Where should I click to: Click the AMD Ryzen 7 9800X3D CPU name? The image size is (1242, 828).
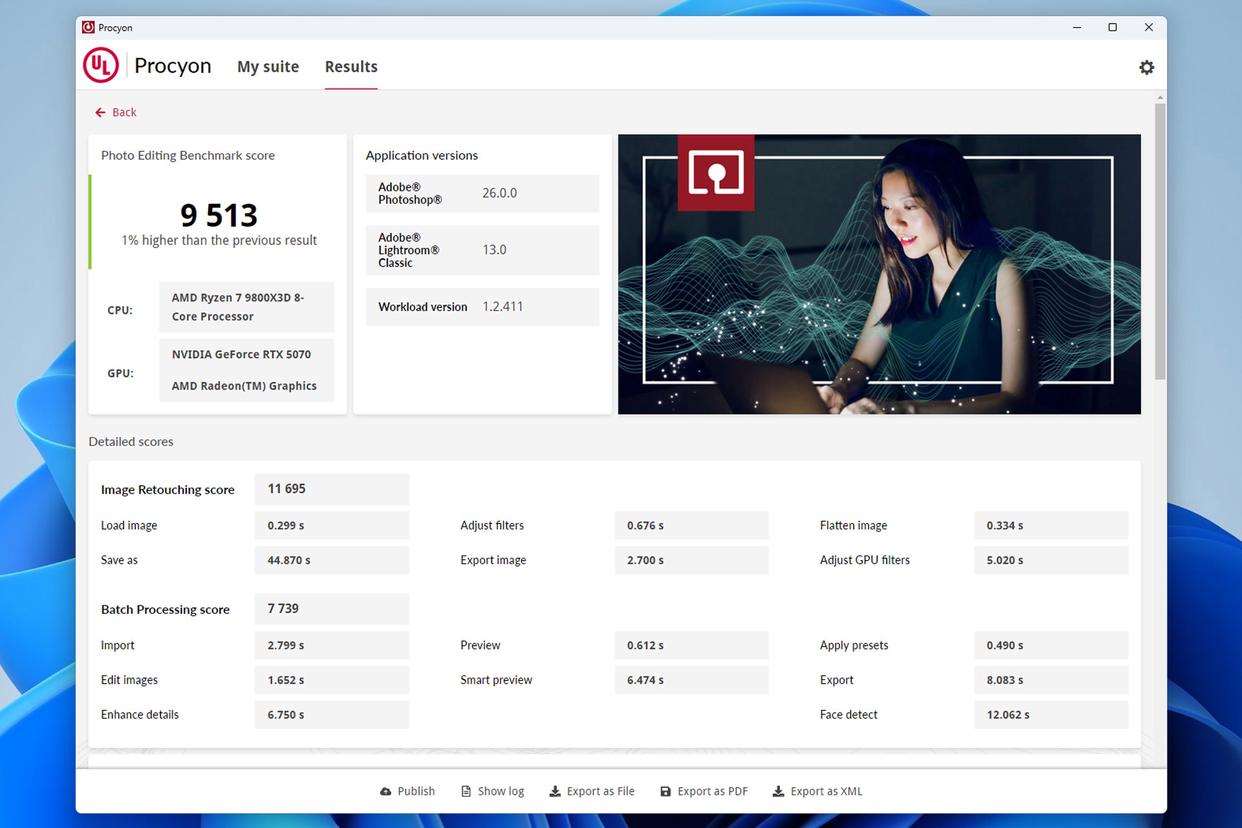pyautogui.click(x=246, y=307)
